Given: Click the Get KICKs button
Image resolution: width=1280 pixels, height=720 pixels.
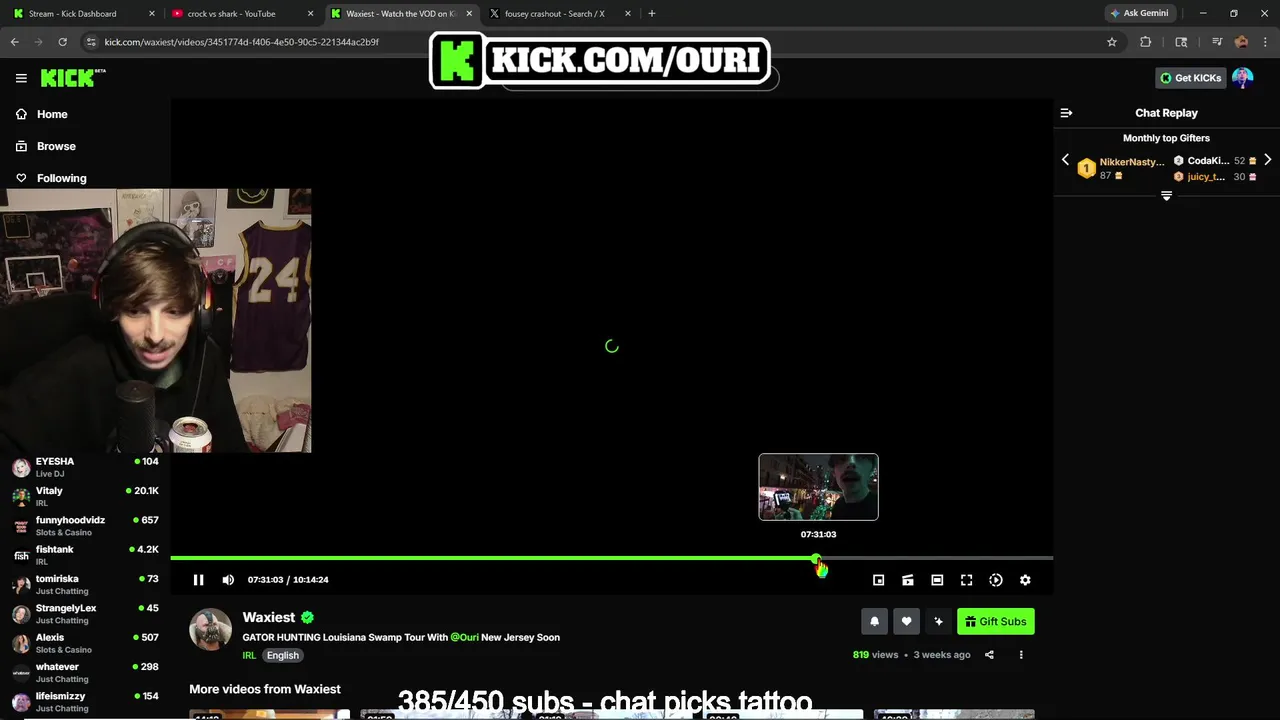Looking at the screenshot, I should click(1190, 78).
